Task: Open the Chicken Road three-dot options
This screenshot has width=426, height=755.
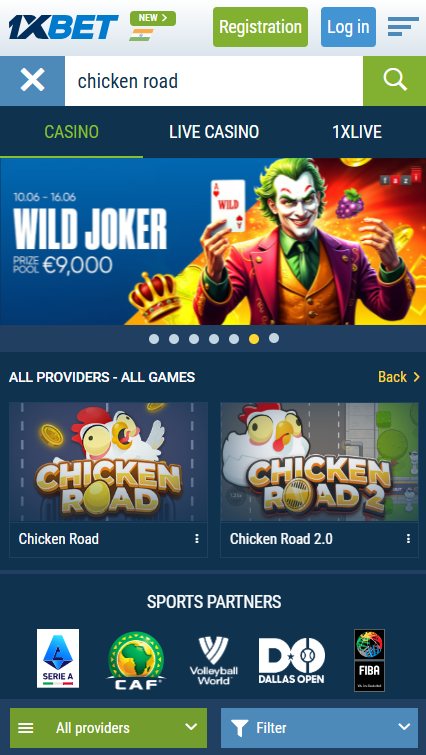Action: (x=197, y=539)
